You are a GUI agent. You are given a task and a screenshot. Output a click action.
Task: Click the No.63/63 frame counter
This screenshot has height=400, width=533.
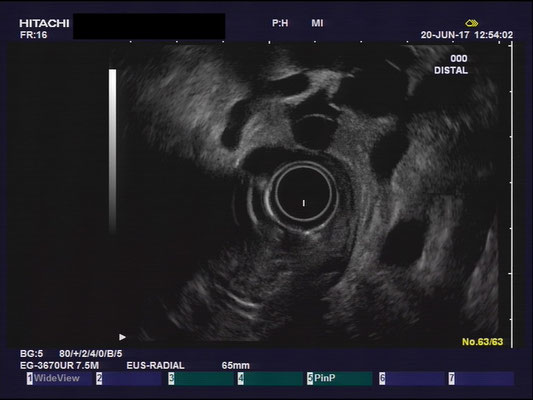pos(482,342)
